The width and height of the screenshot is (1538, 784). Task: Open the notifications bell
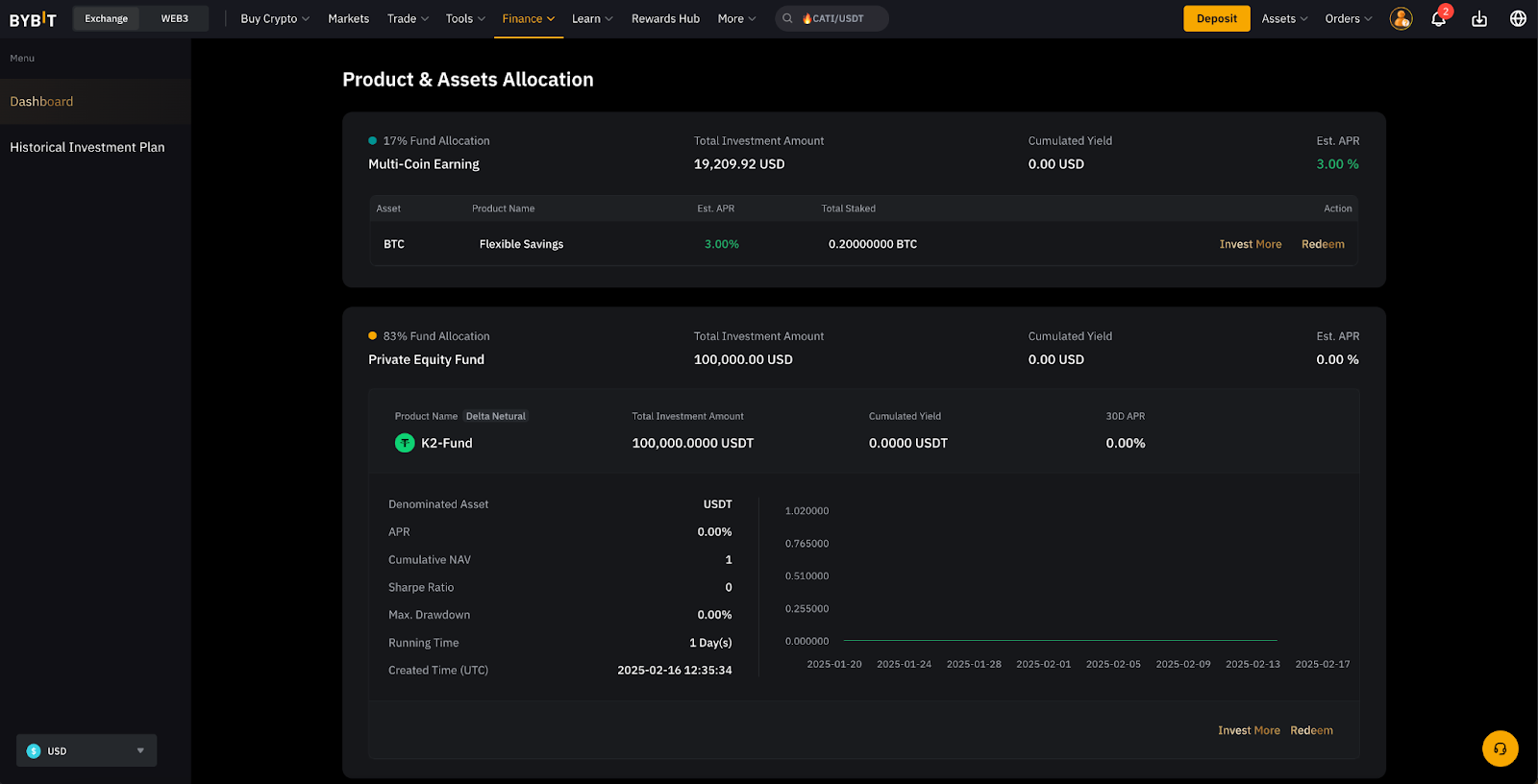pos(1438,19)
